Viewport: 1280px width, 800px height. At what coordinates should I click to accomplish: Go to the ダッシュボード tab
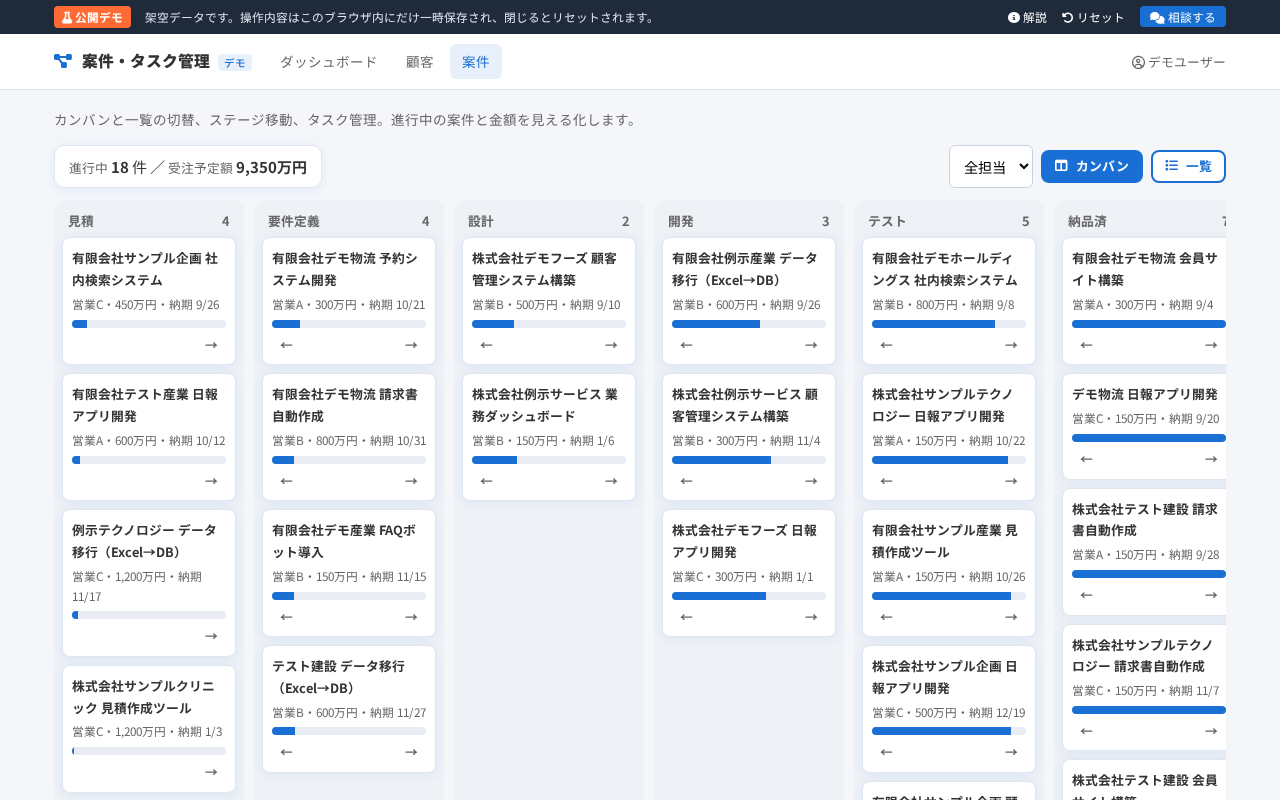[328, 62]
